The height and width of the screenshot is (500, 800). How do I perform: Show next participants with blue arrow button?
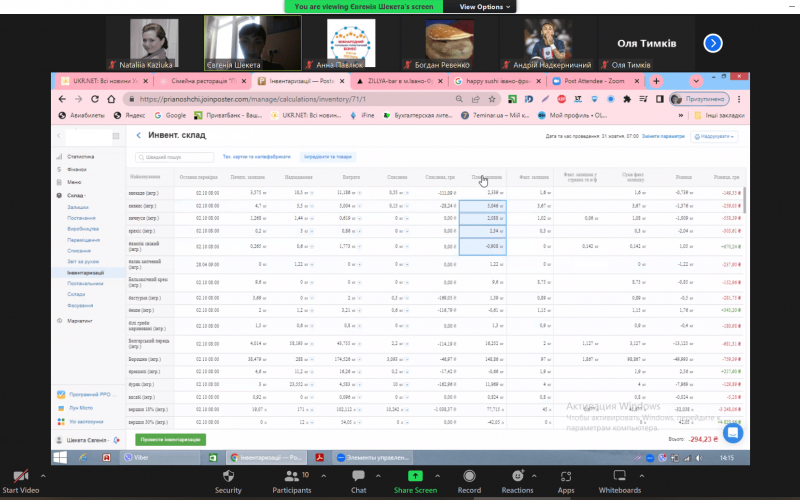tap(713, 43)
